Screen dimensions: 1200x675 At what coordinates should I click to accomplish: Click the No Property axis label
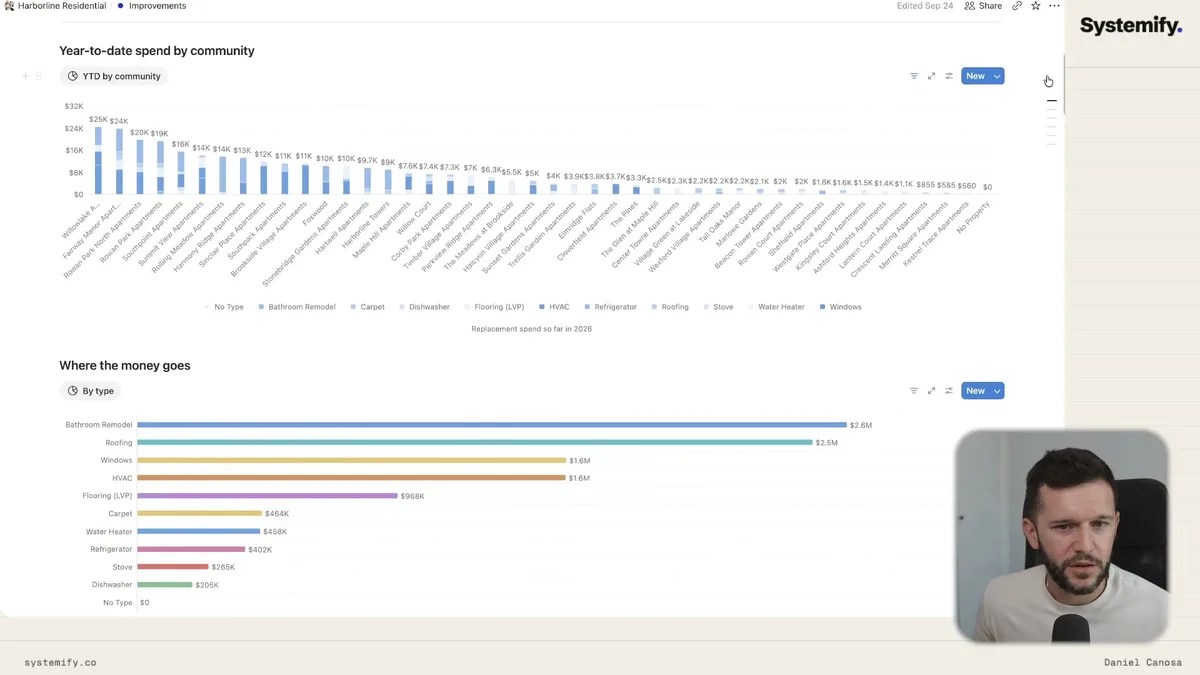[x=973, y=217]
